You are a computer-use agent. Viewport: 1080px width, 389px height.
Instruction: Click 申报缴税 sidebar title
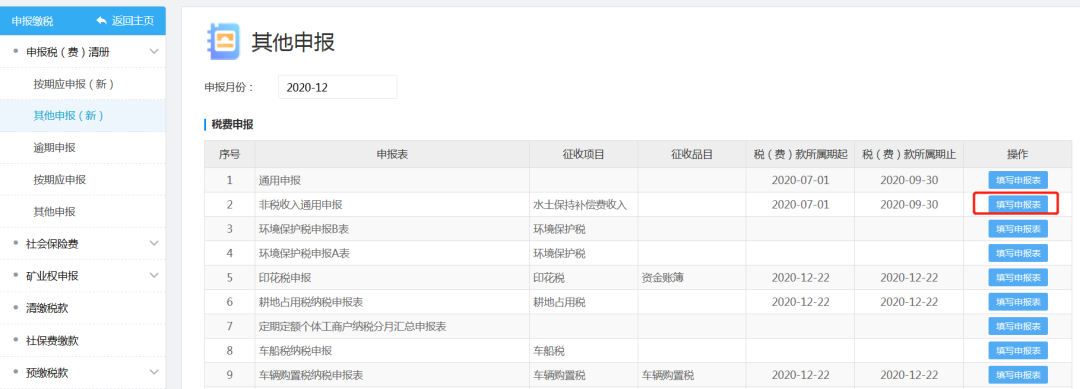click(x=32, y=21)
